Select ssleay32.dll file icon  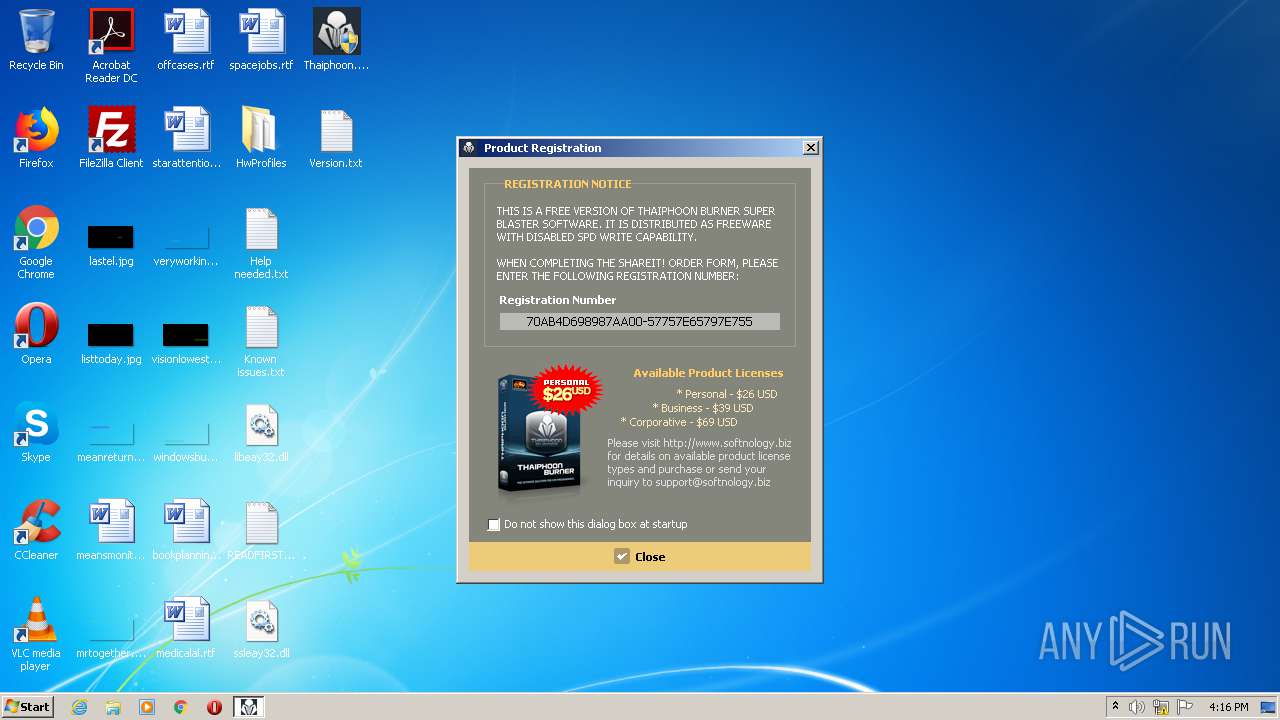[x=261, y=628]
